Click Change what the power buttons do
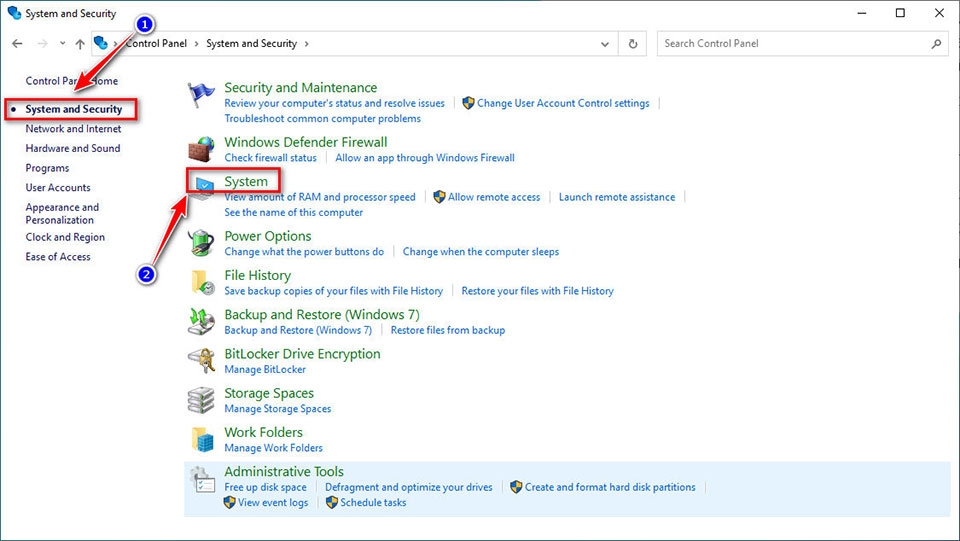960x541 pixels. 304,252
